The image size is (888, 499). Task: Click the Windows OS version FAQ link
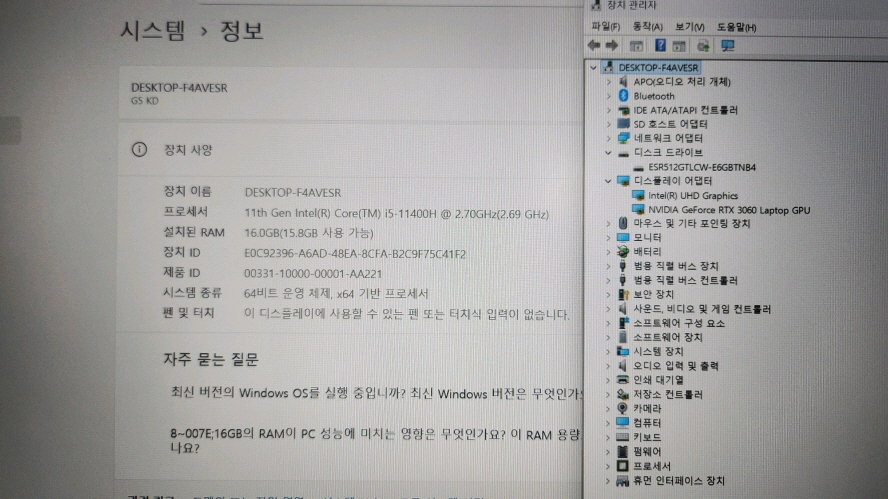click(x=376, y=393)
